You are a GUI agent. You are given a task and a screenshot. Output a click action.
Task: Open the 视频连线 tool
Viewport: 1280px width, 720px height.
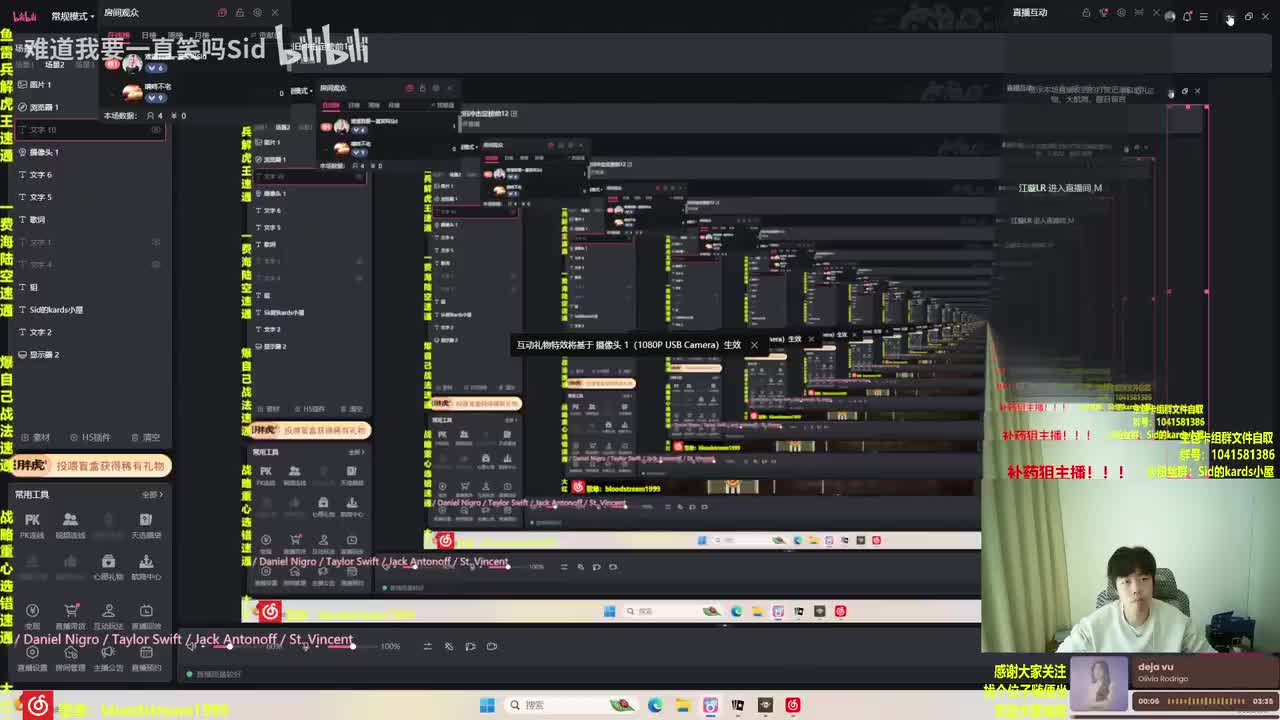(x=70, y=524)
